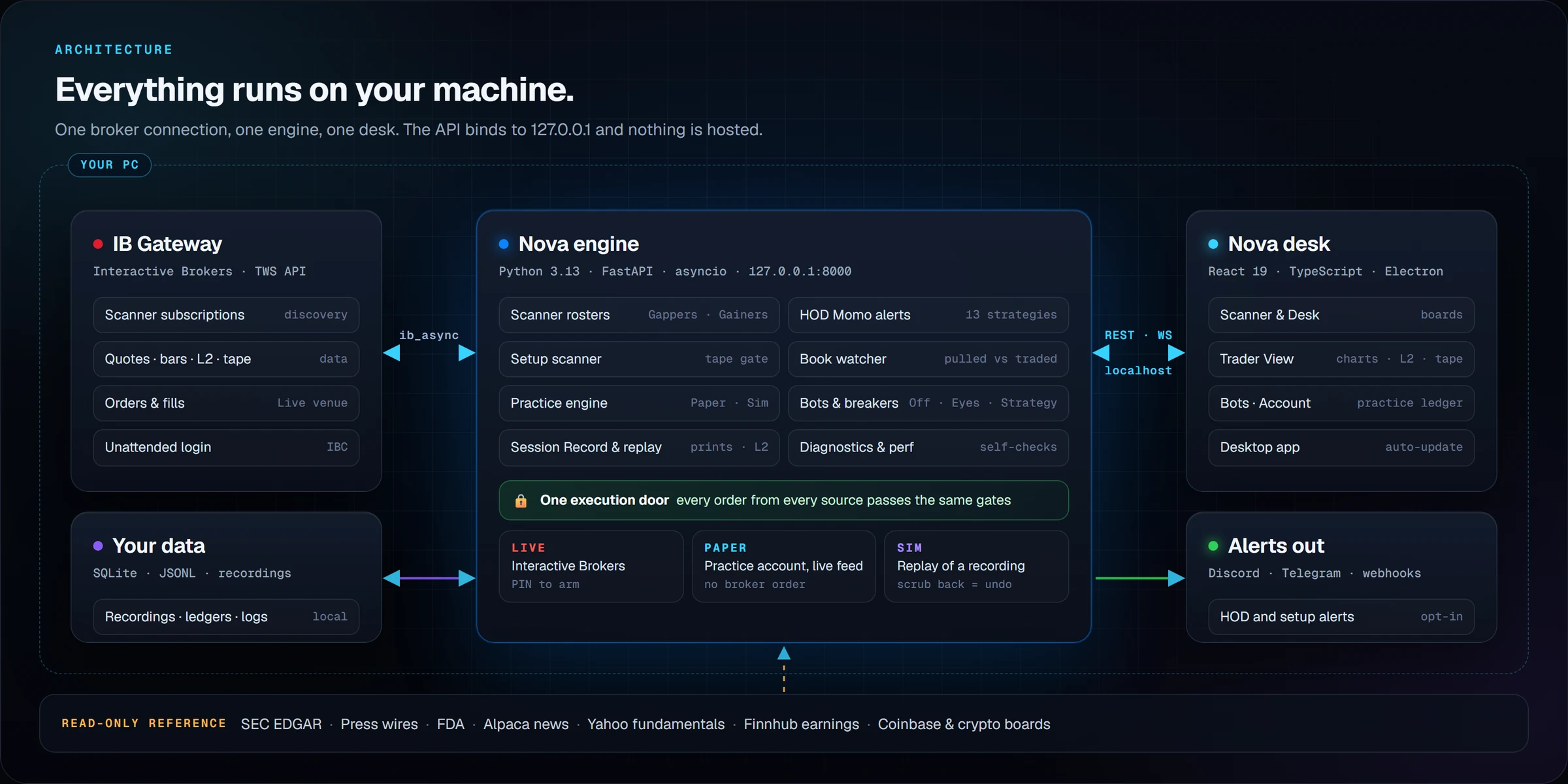
Task: Click SEC EDGAR in the reference bar
Action: (282, 724)
